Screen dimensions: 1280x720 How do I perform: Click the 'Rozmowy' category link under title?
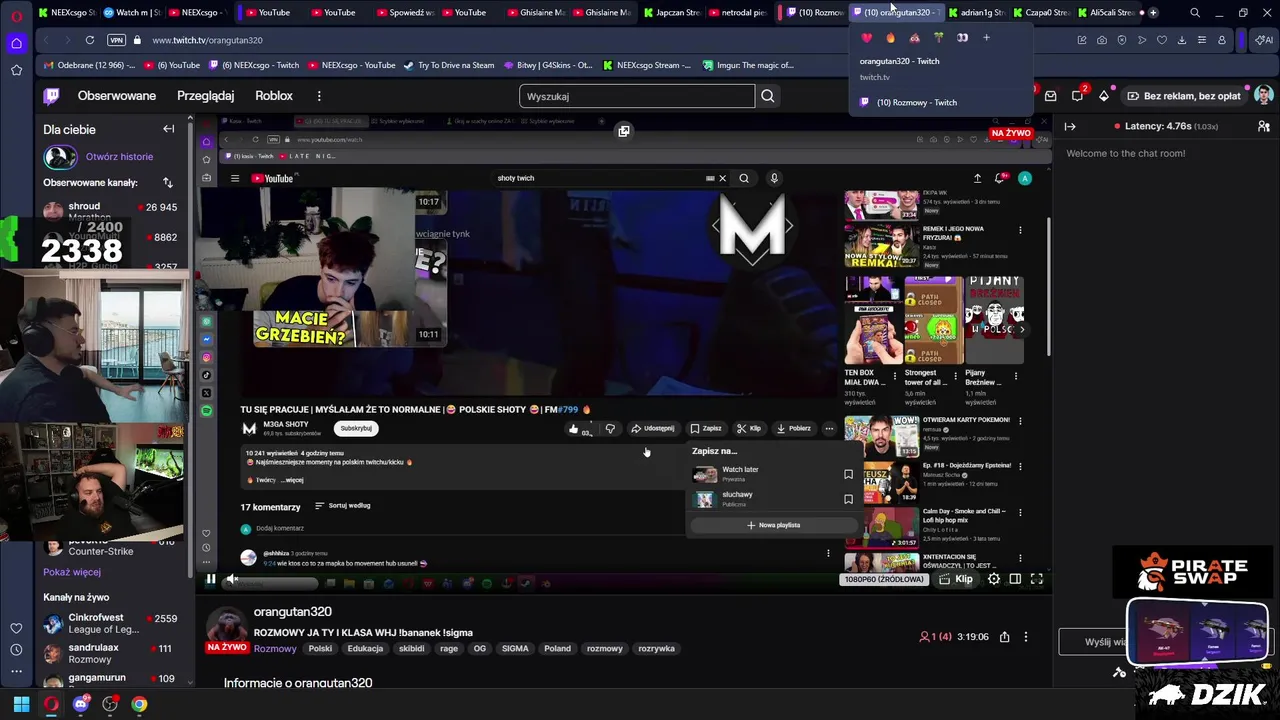(x=275, y=648)
